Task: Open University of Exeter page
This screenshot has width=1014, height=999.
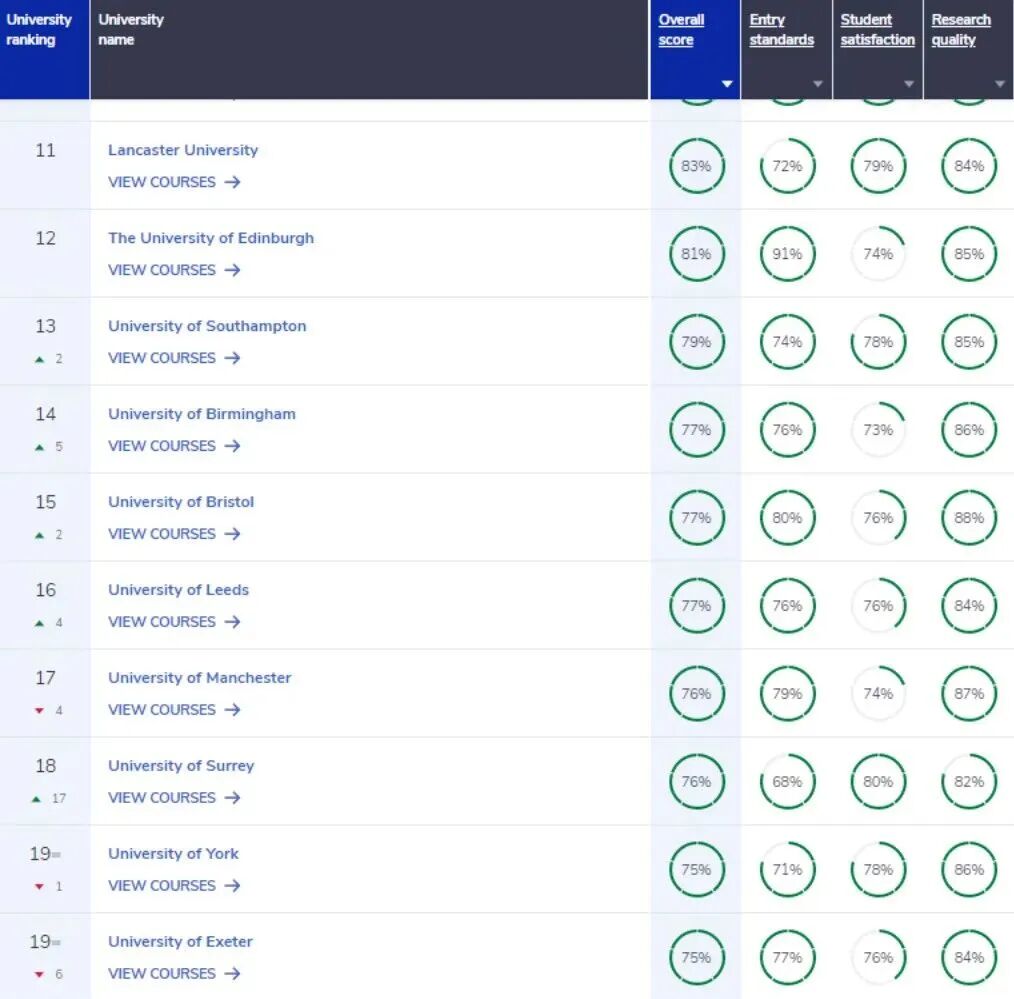Action: pos(180,941)
